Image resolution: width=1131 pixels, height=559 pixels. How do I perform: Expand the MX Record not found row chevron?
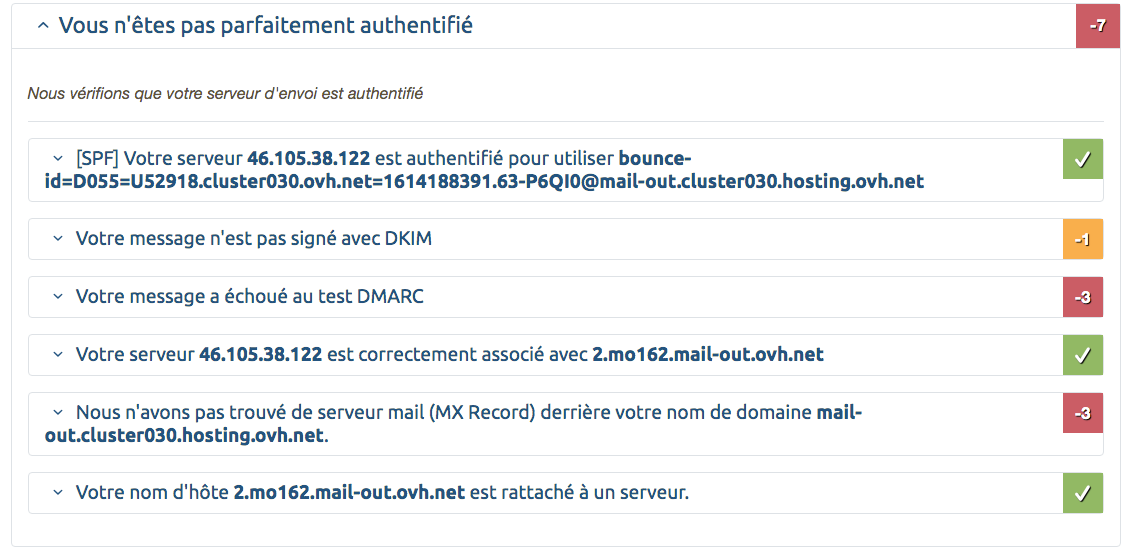point(58,413)
